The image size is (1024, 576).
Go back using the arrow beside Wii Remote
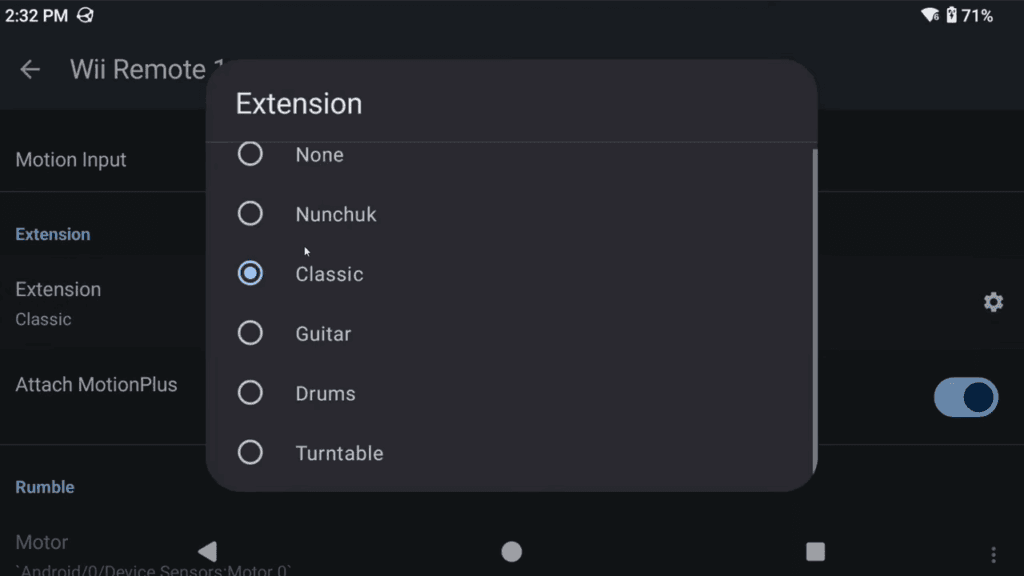point(29,69)
